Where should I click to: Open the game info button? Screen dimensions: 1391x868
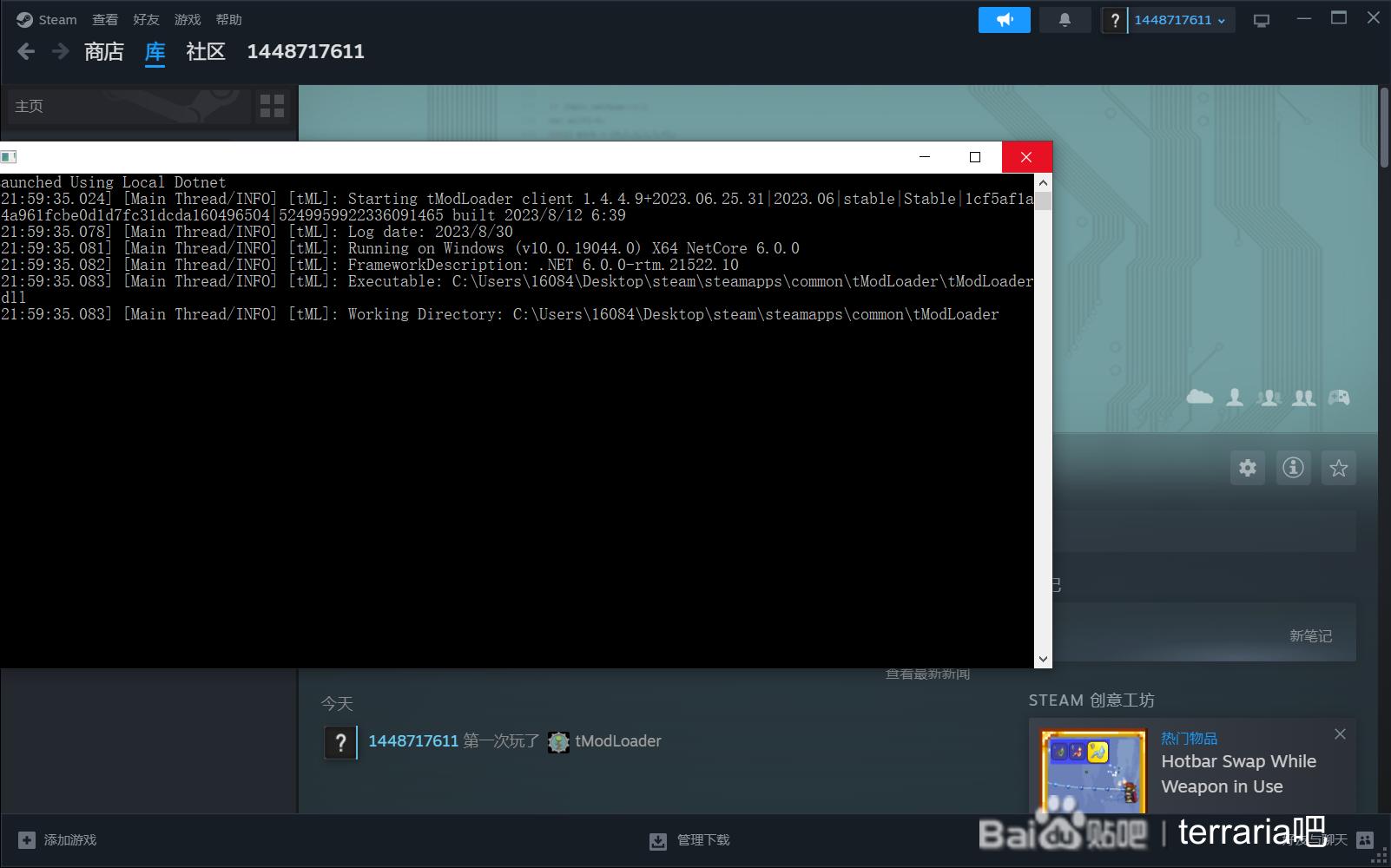[x=1293, y=468]
